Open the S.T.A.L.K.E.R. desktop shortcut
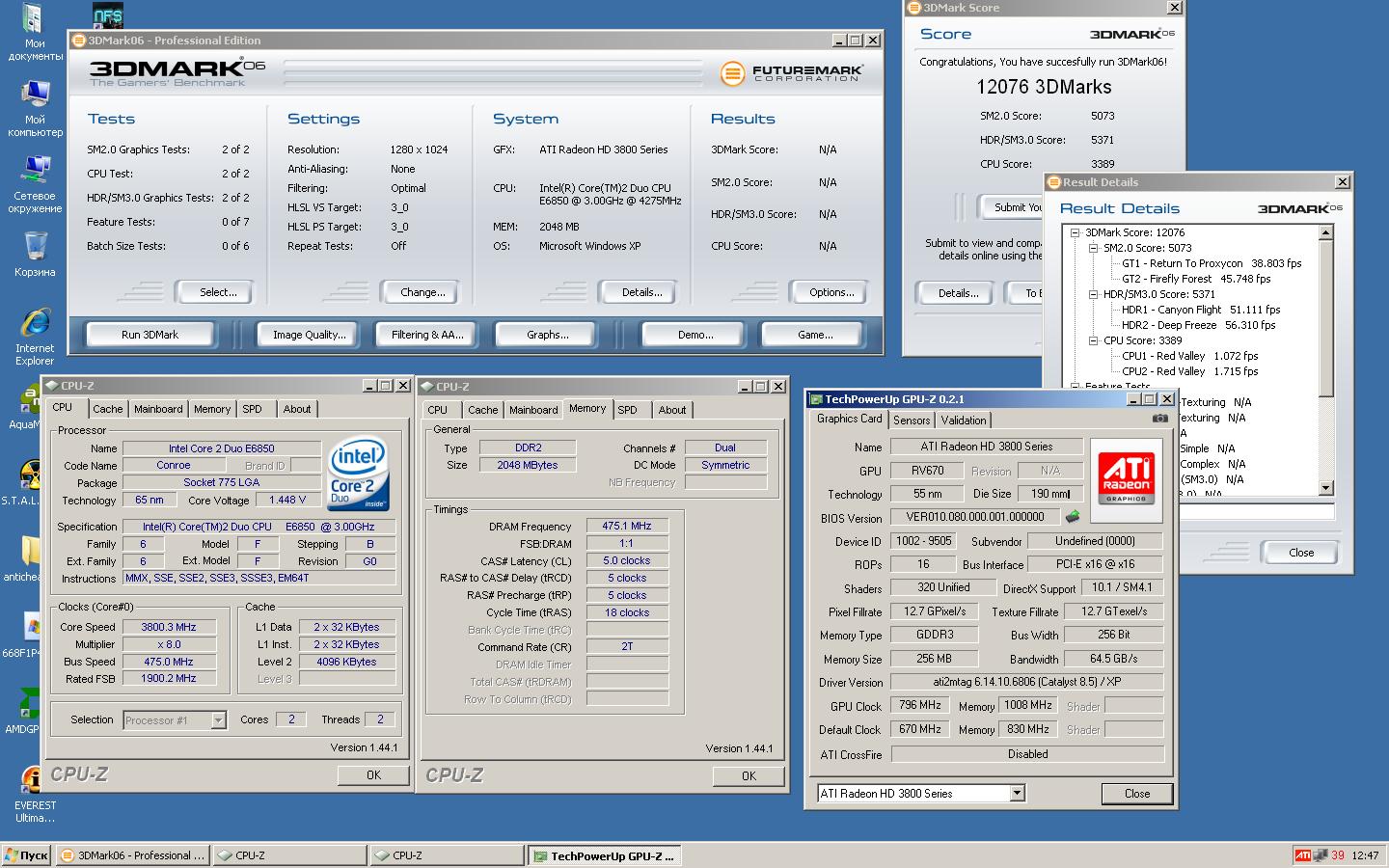1389x868 pixels. tap(29, 482)
